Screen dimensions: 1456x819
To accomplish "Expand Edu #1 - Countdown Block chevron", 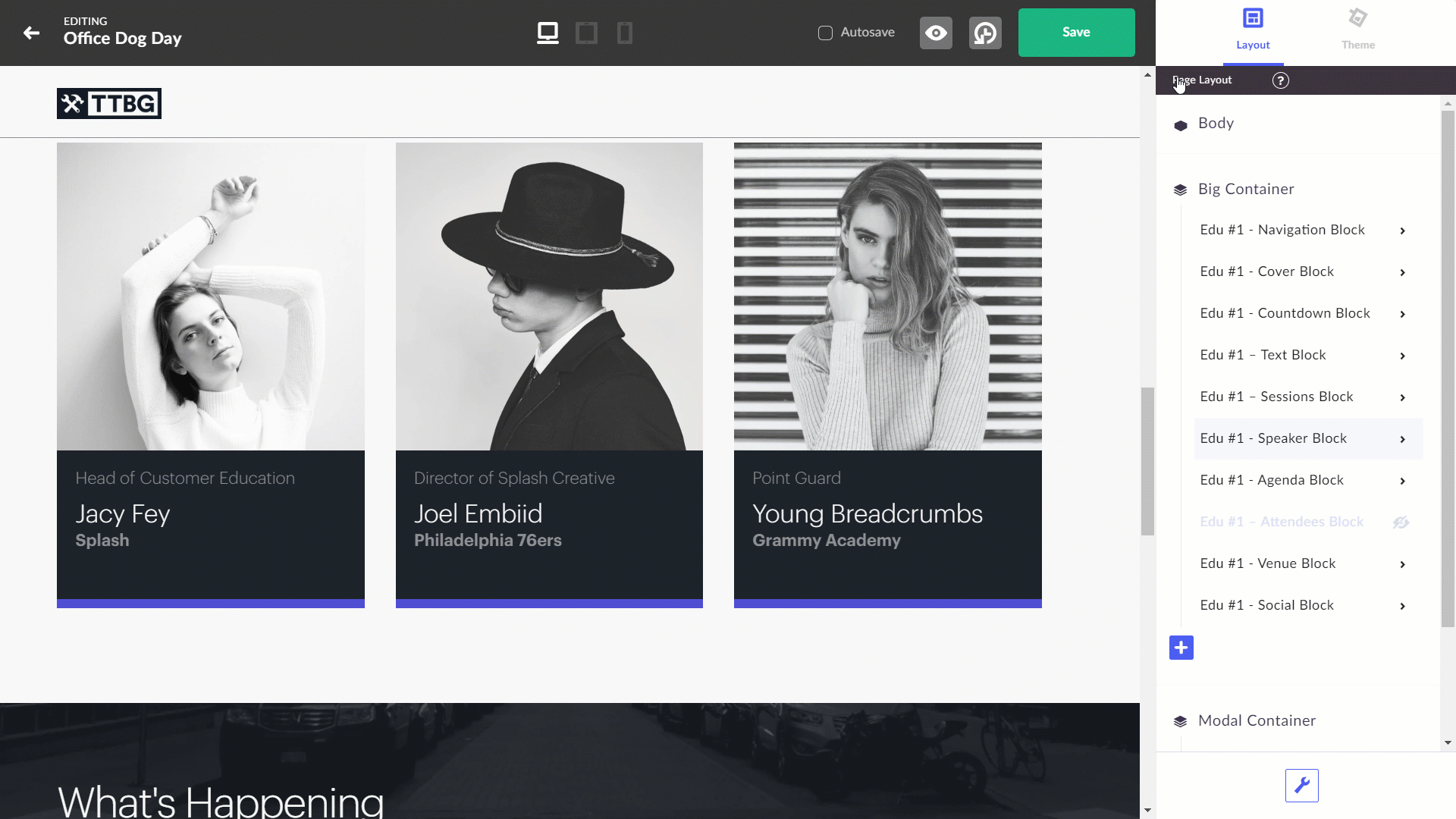I will [1402, 314].
